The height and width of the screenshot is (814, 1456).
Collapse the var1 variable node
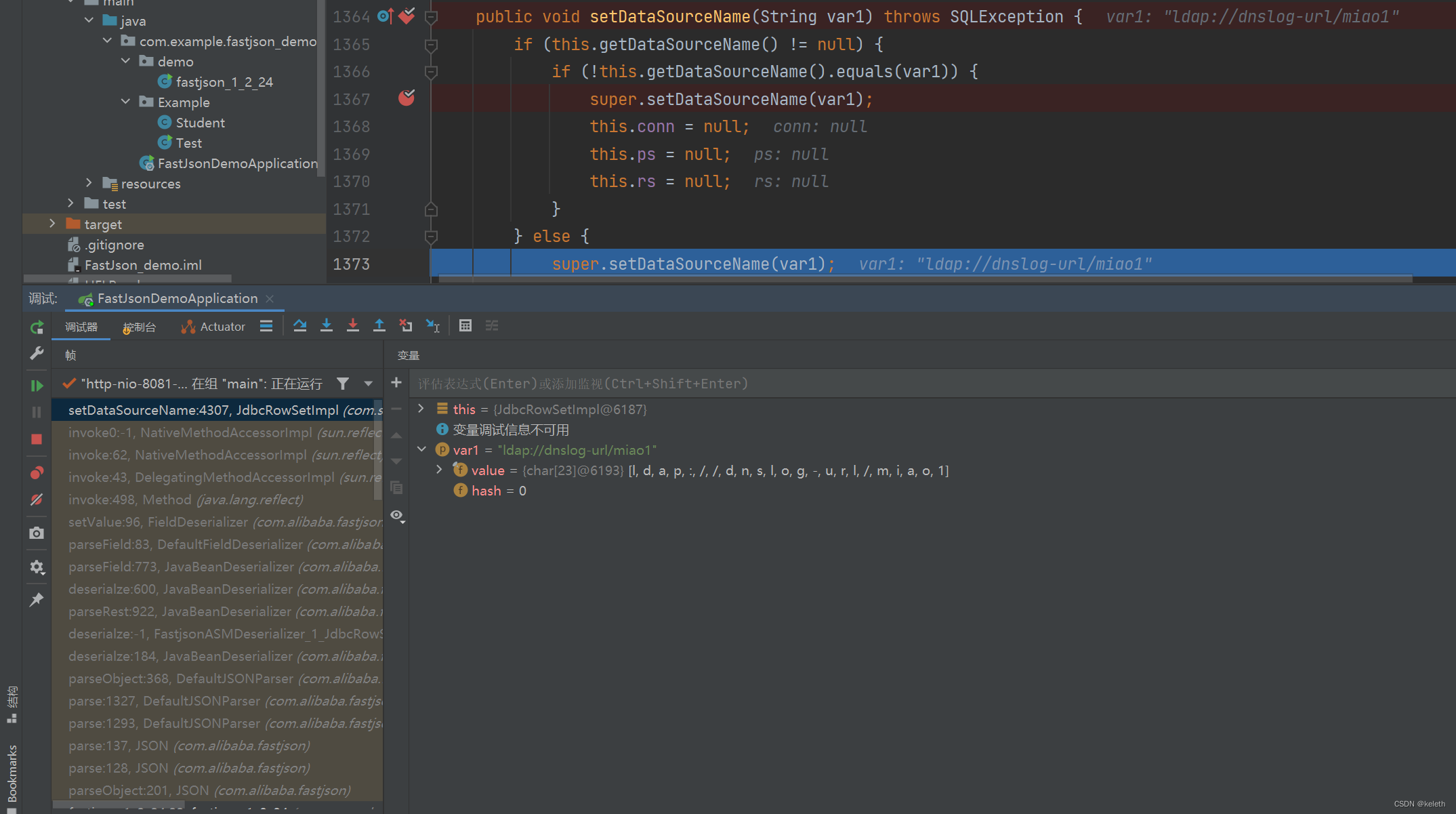421,449
